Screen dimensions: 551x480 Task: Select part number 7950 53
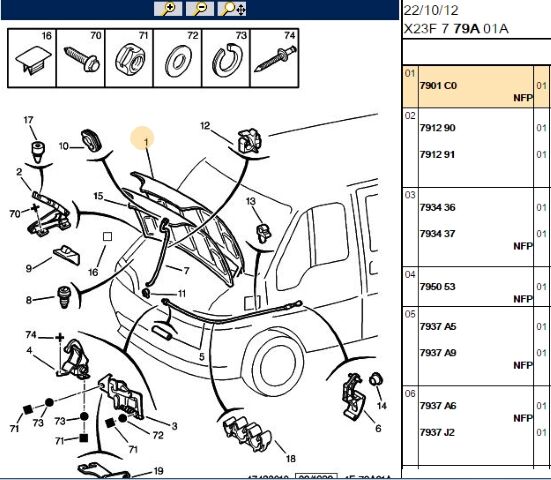[x=437, y=286]
